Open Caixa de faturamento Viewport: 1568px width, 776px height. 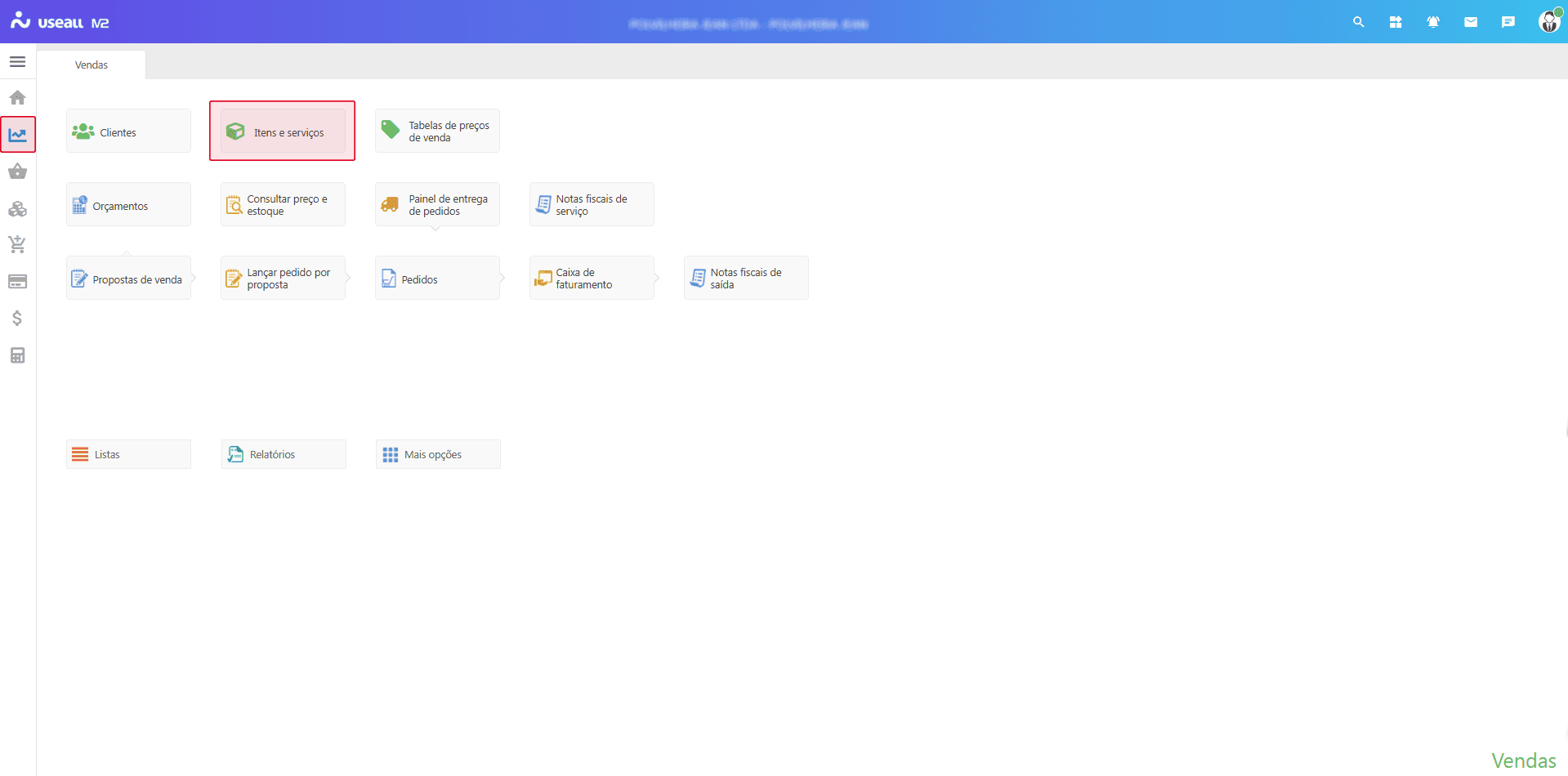pyautogui.click(x=592, y=279)
